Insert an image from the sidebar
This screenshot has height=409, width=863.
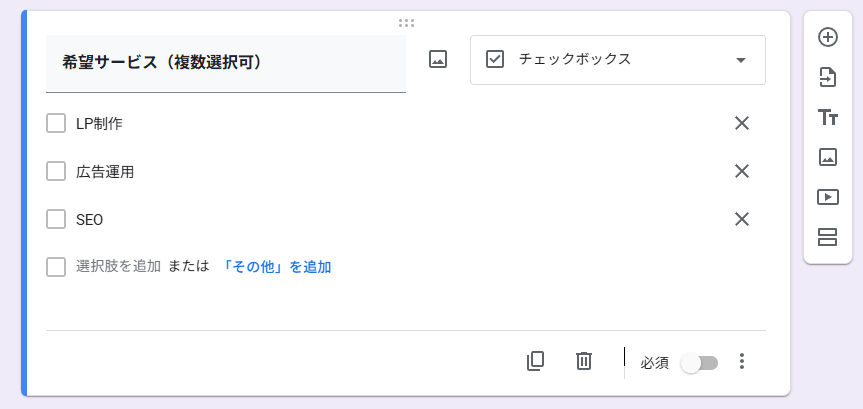tap(828, 157)
